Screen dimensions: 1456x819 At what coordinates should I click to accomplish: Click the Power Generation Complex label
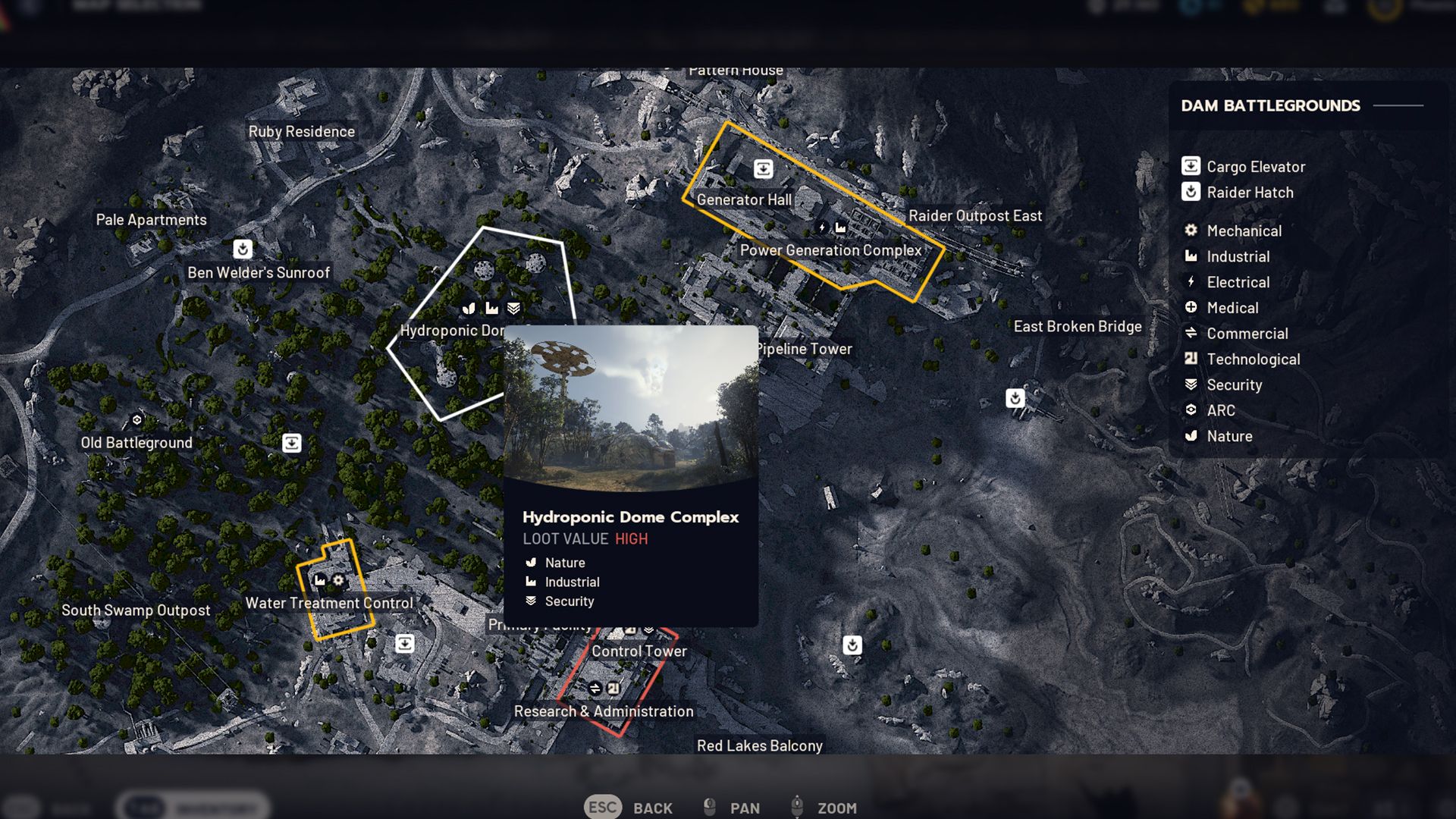tap(831, 250)
